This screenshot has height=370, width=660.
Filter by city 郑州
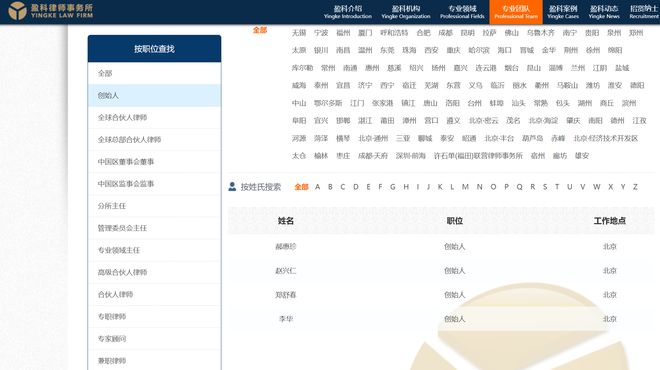[x=636, y=32]
